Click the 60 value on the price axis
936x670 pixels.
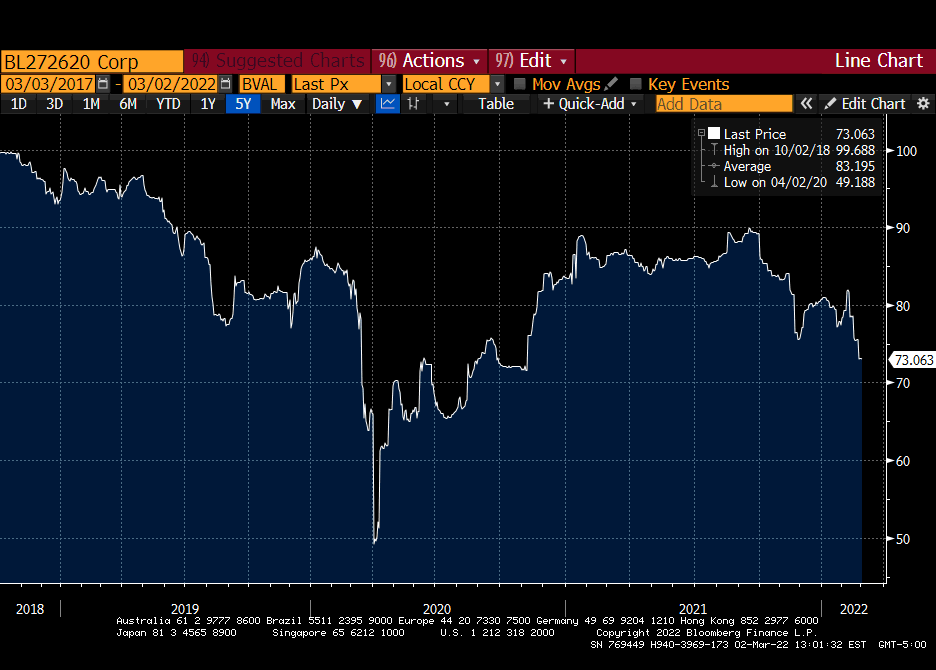pyautogui.click(x=903, y=461)
